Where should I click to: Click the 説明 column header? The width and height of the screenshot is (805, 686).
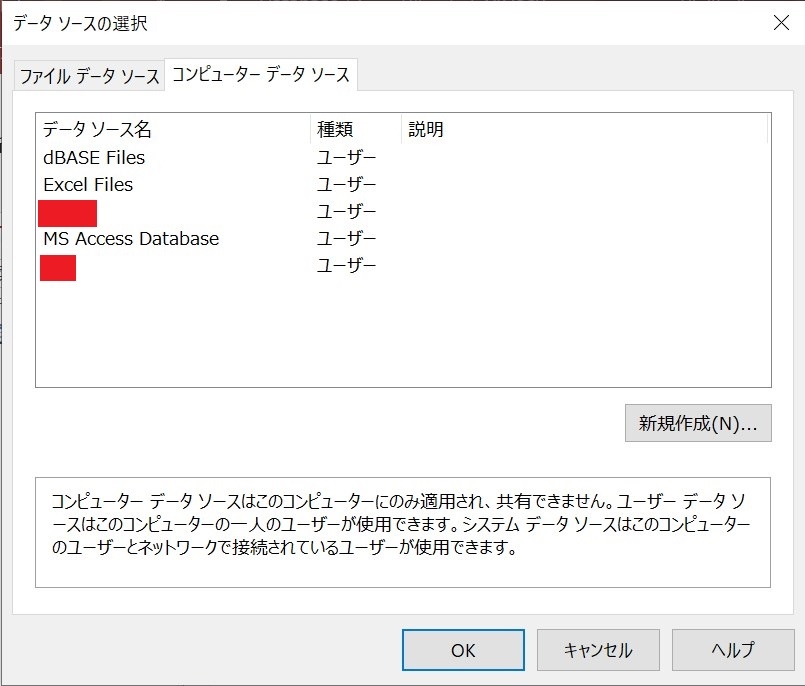coord(426,130)
